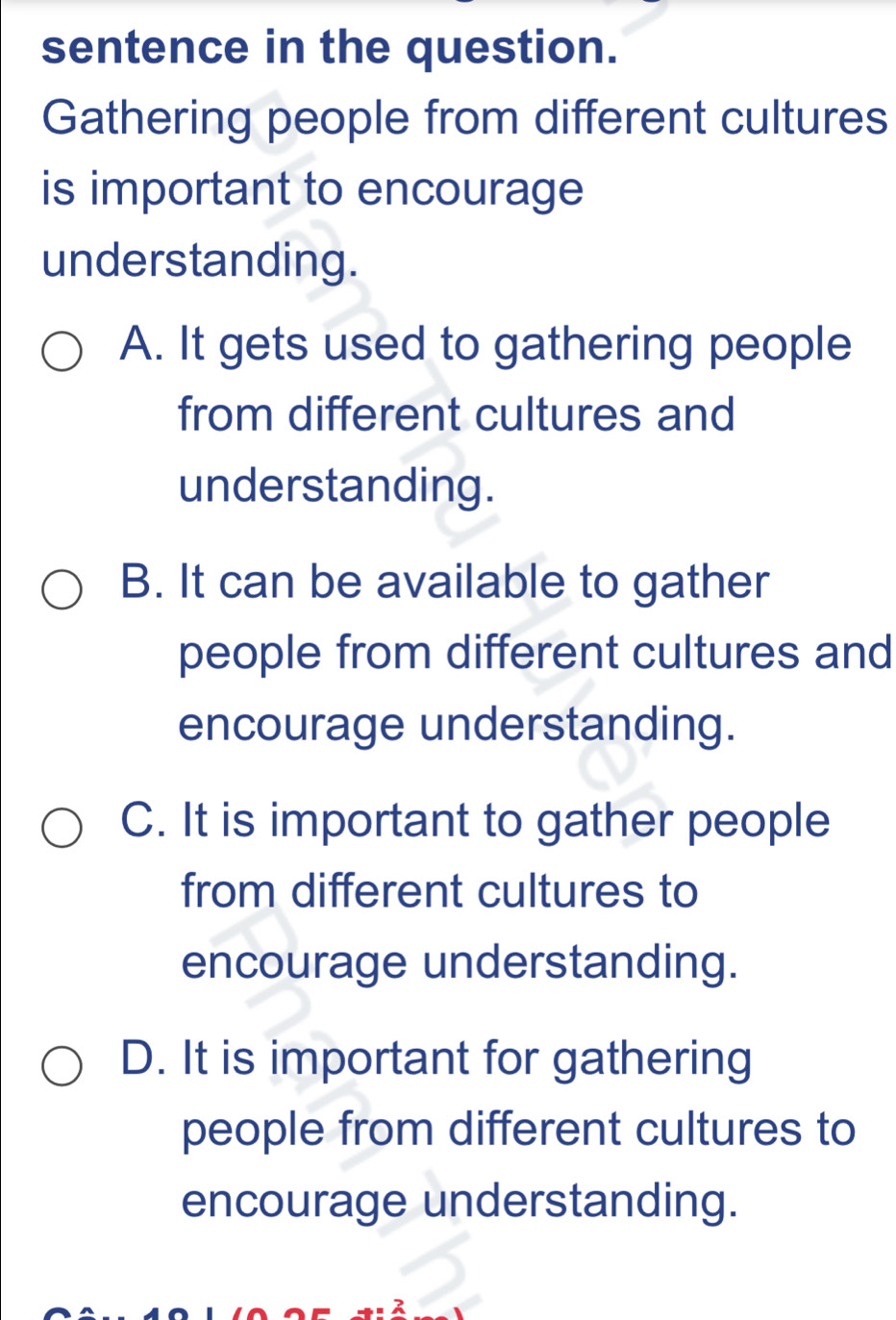This screenshot has height=1320, width=896.
Task: Click the 'sentence in the question.' heading
Action: point(330,47)
